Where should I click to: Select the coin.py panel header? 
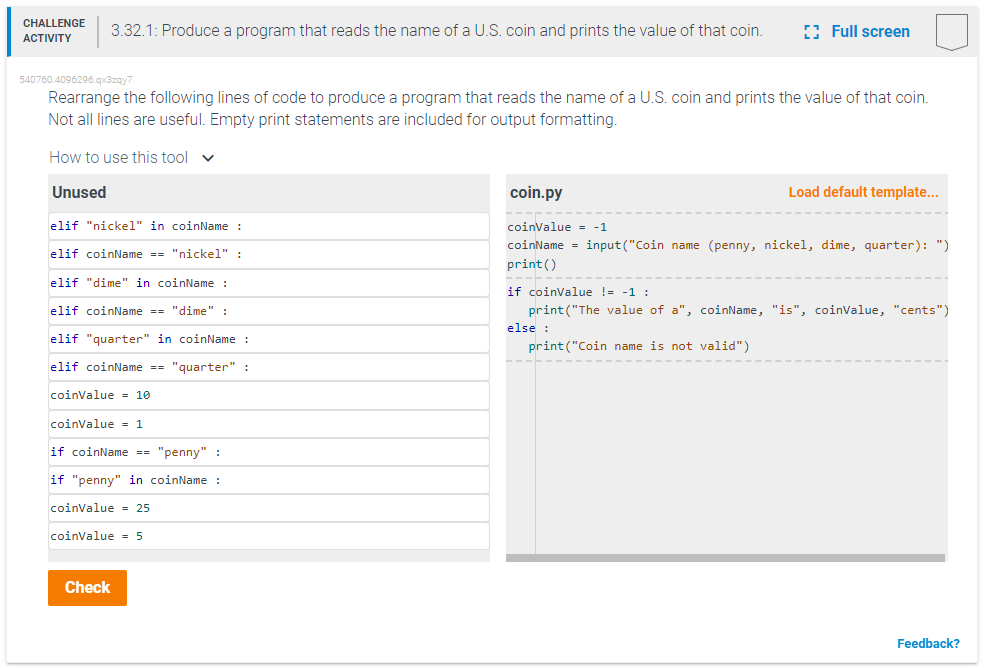531,191
